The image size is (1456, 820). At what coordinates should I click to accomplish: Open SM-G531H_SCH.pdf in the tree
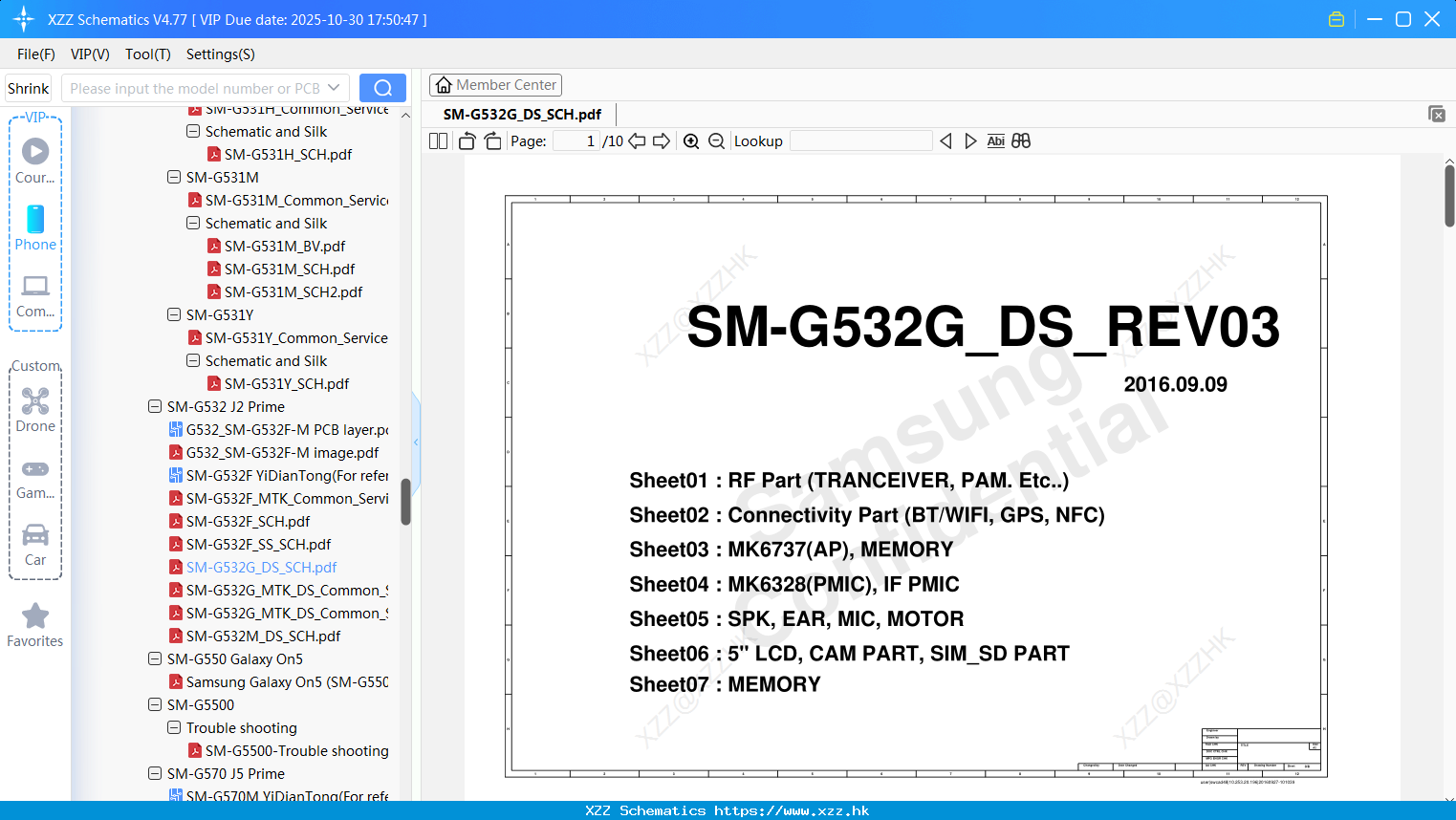288,154
